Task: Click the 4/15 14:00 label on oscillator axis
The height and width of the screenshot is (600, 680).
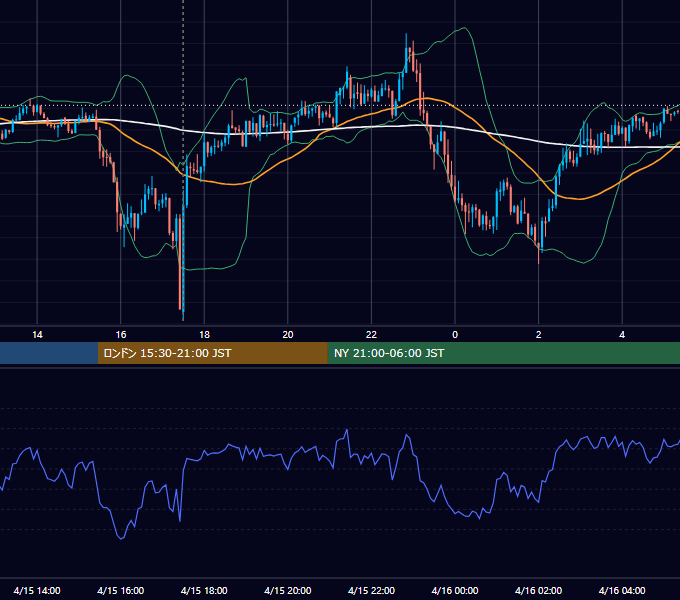Action: point(37,590)
